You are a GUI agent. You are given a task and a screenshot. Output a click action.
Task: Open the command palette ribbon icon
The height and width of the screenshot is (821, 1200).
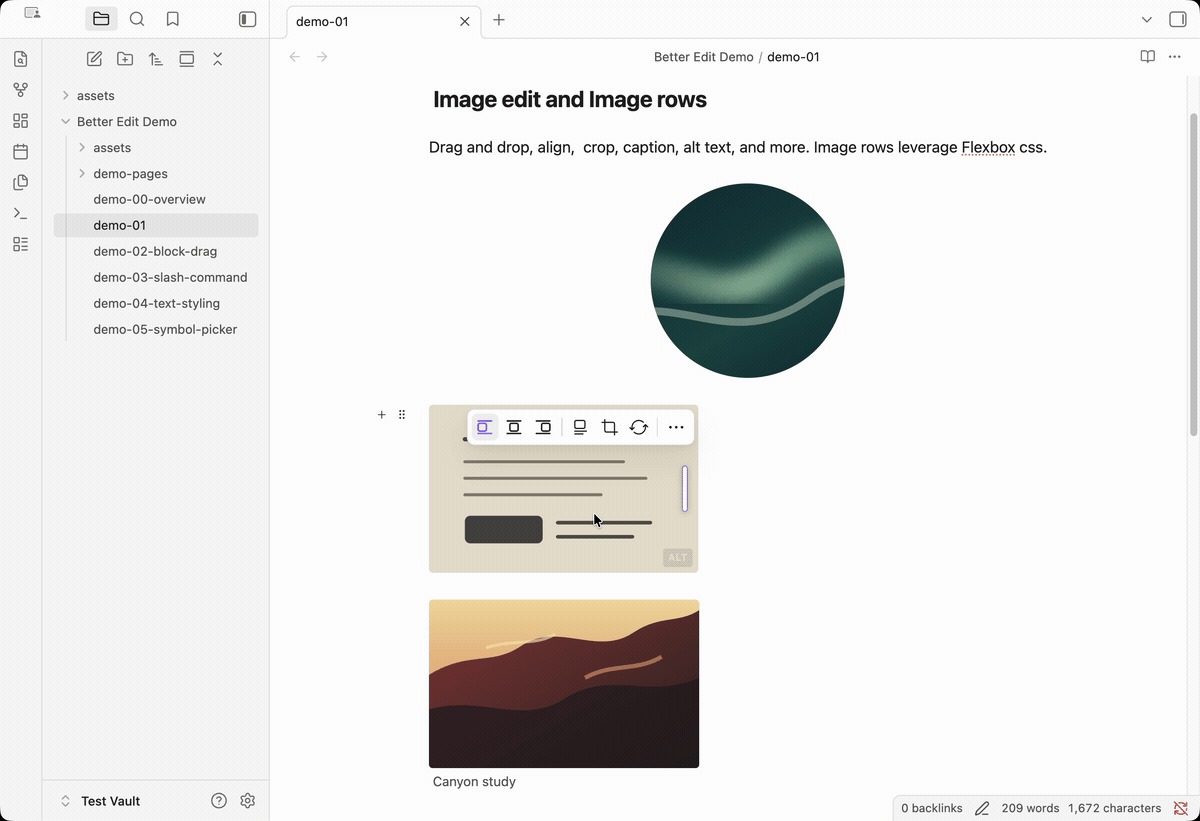[x=21, y=213]
